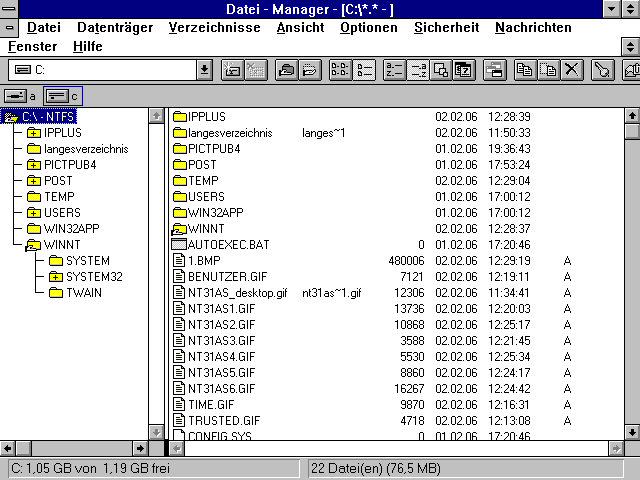Select C:\ - NTFS root in tree
The width and height of the screenshot is (640, 480).
39,117
